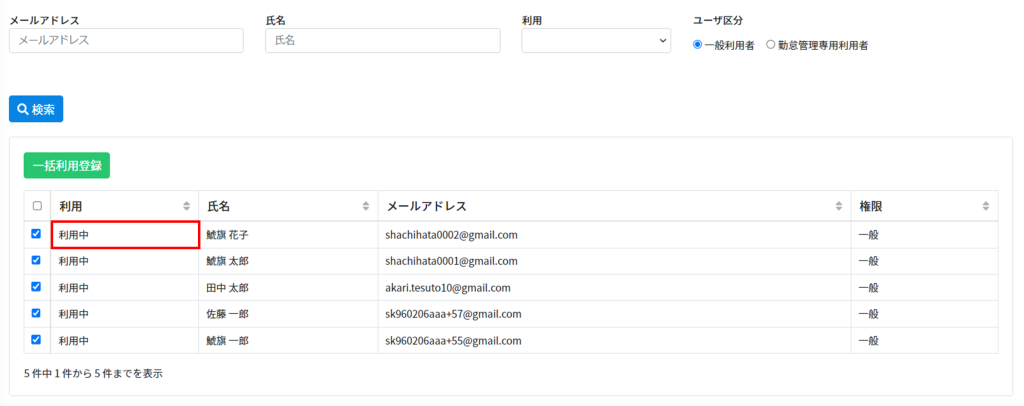This screenshot has width=1024, height=406.
Task: Click email sk960206aaa+55@gmail.com
Action: click(453, 341)
